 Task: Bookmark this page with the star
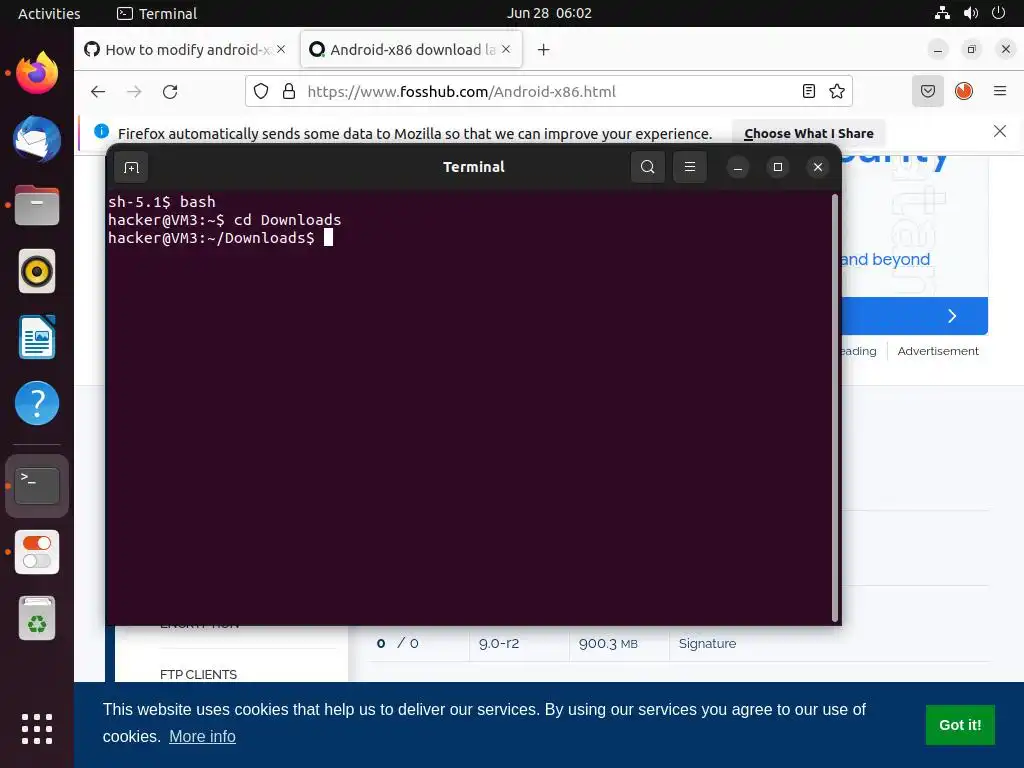[x=837, y=91]
